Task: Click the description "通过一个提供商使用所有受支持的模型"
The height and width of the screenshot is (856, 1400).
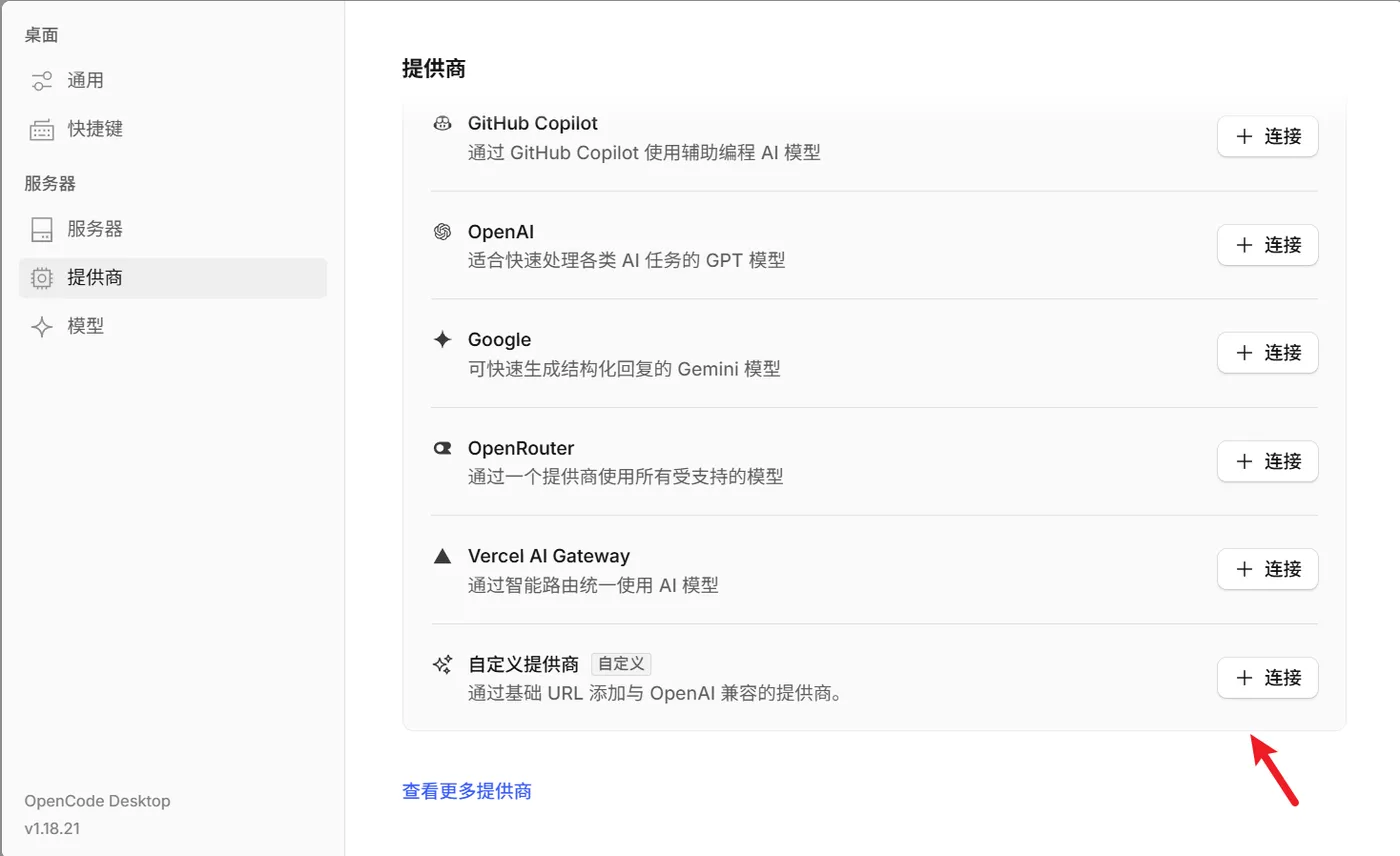Action: click(x=626, y=477)
